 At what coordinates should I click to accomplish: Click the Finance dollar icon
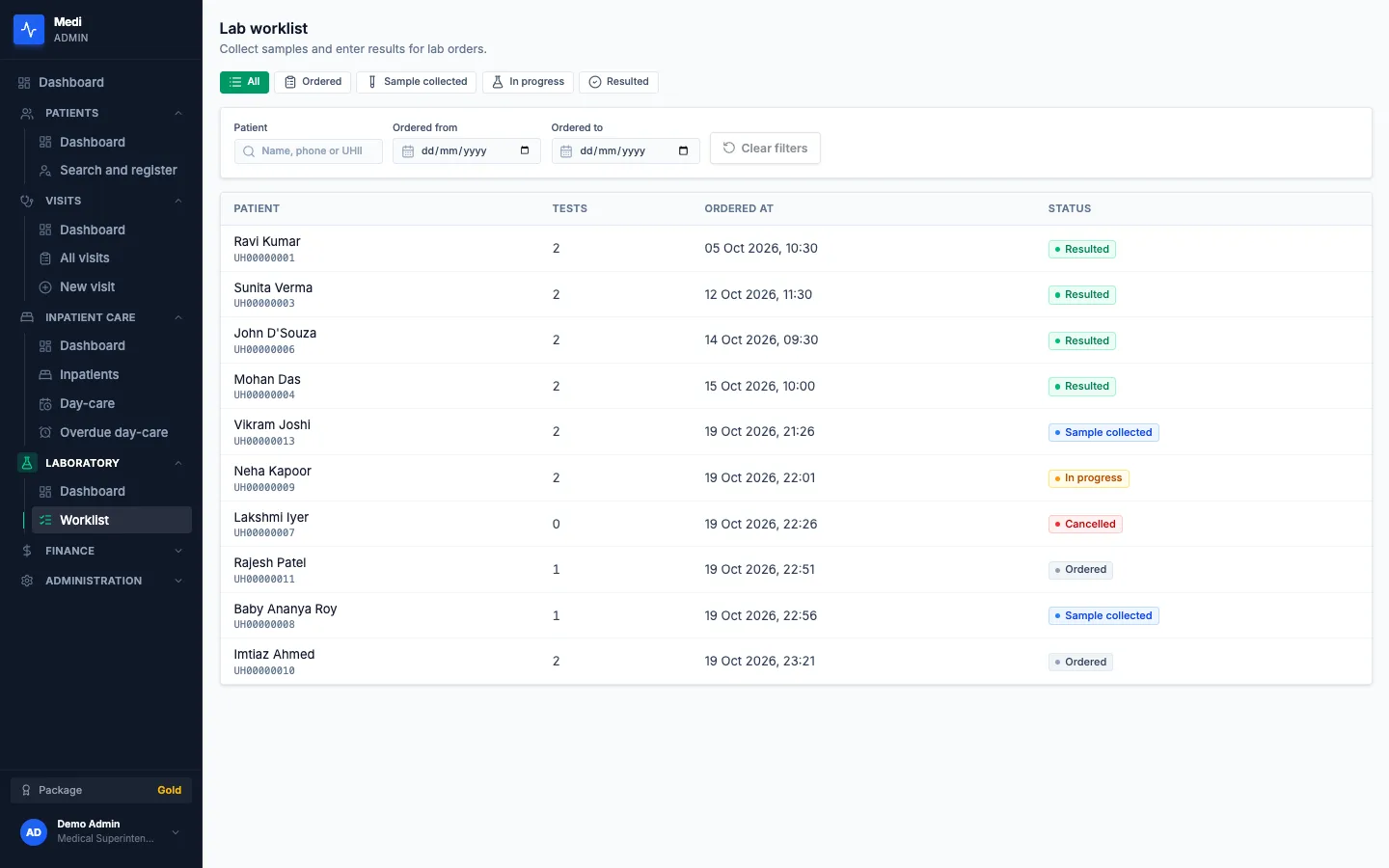pyautogui.click(x=27, y=551)
